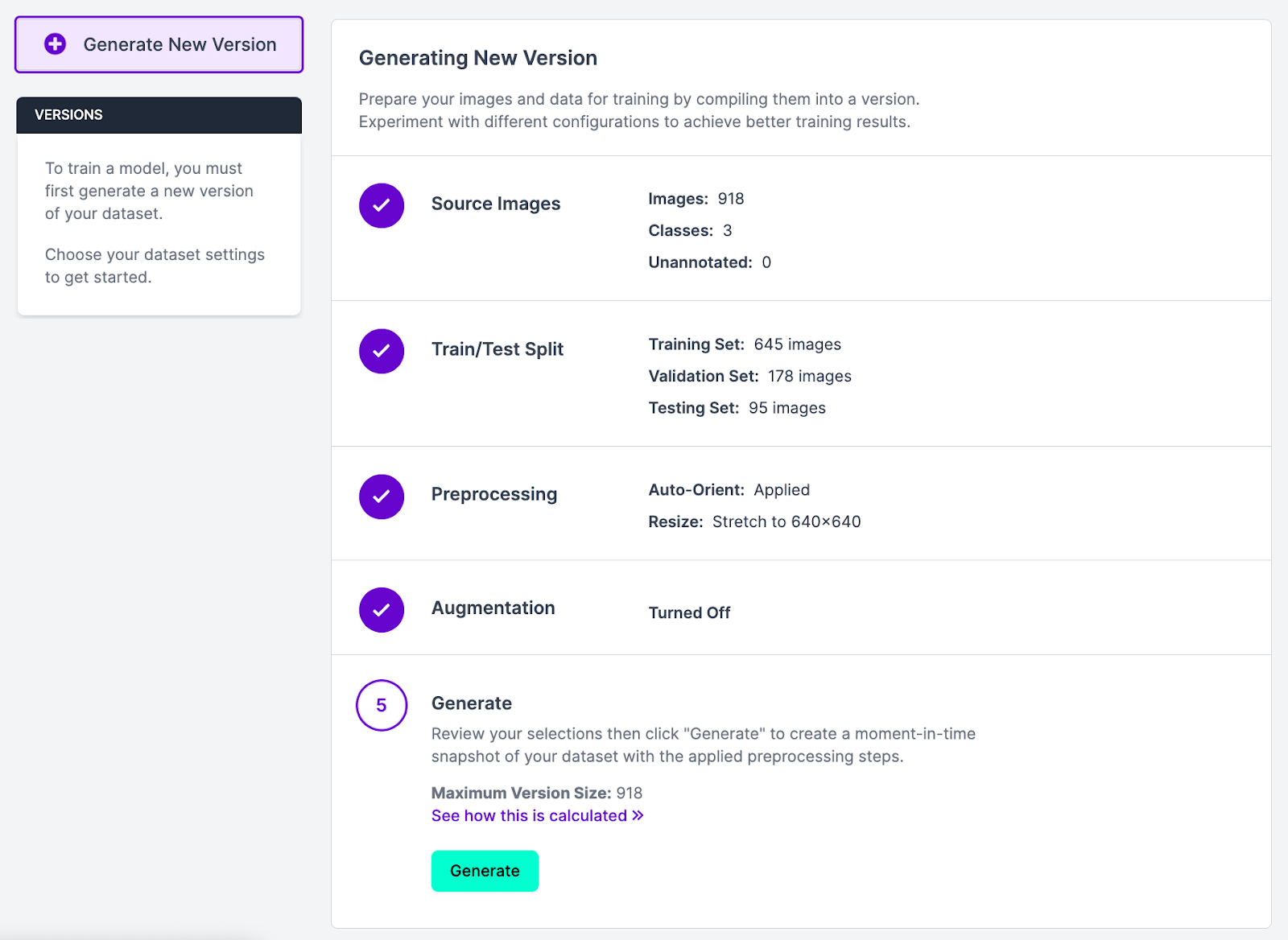Open 'See how this is calculated' link
Image resolution: width=1288 pixels, height=940 pixels.
click(529, 815)
